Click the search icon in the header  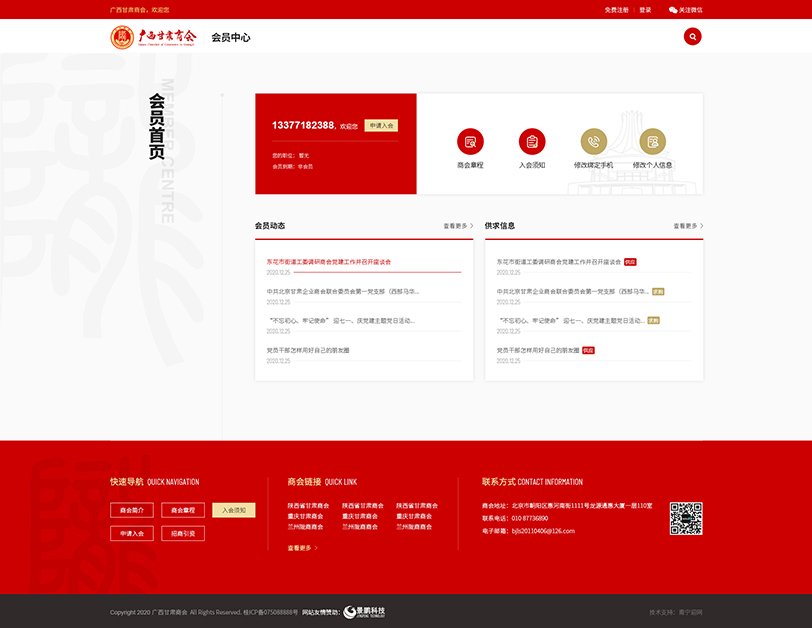692,37
